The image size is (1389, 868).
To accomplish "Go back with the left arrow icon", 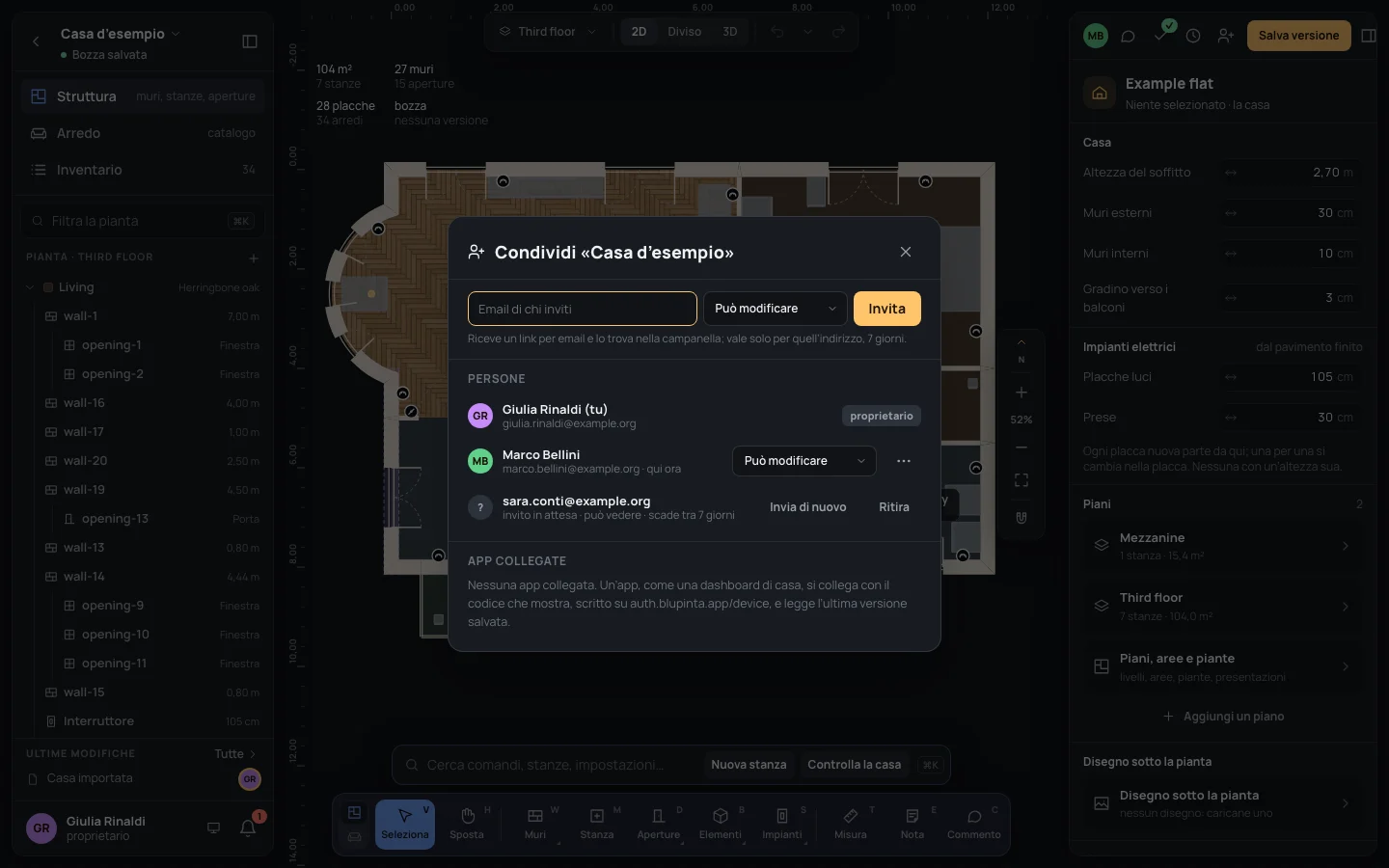I will pyautogui.click(x=36, y=41).
